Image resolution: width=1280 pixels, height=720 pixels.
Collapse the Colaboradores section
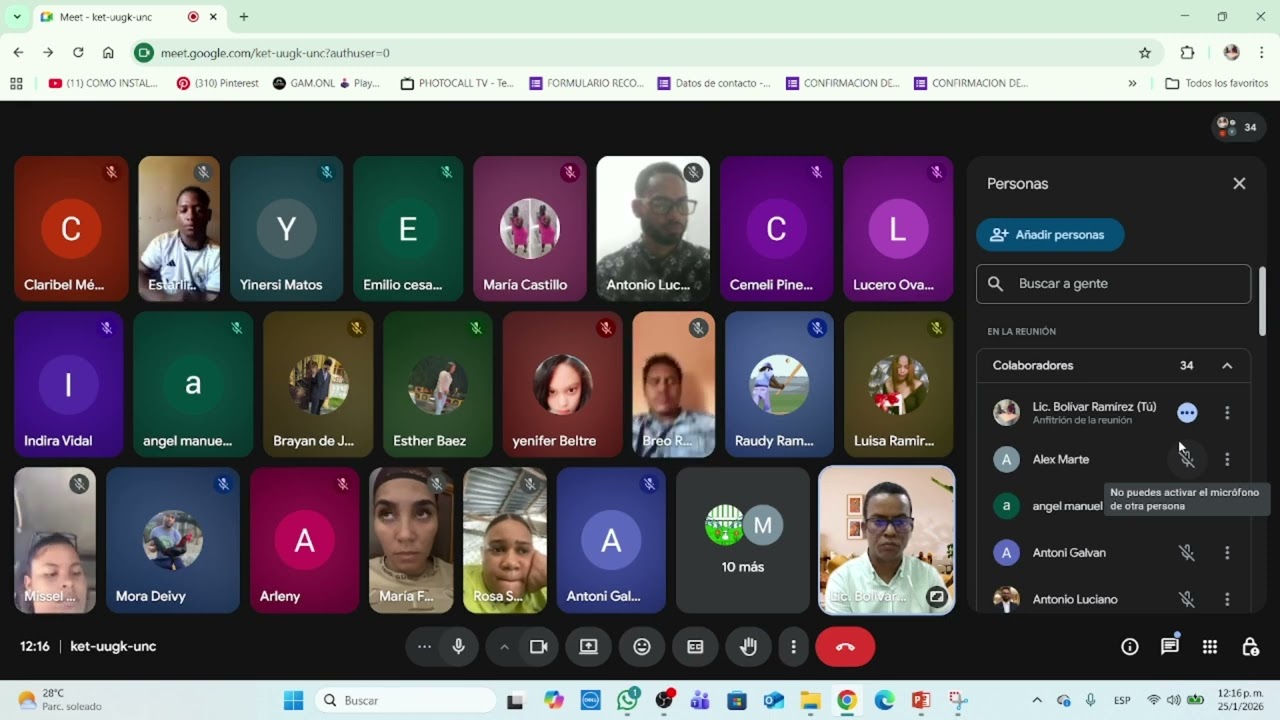click(x=1227, y=366)
